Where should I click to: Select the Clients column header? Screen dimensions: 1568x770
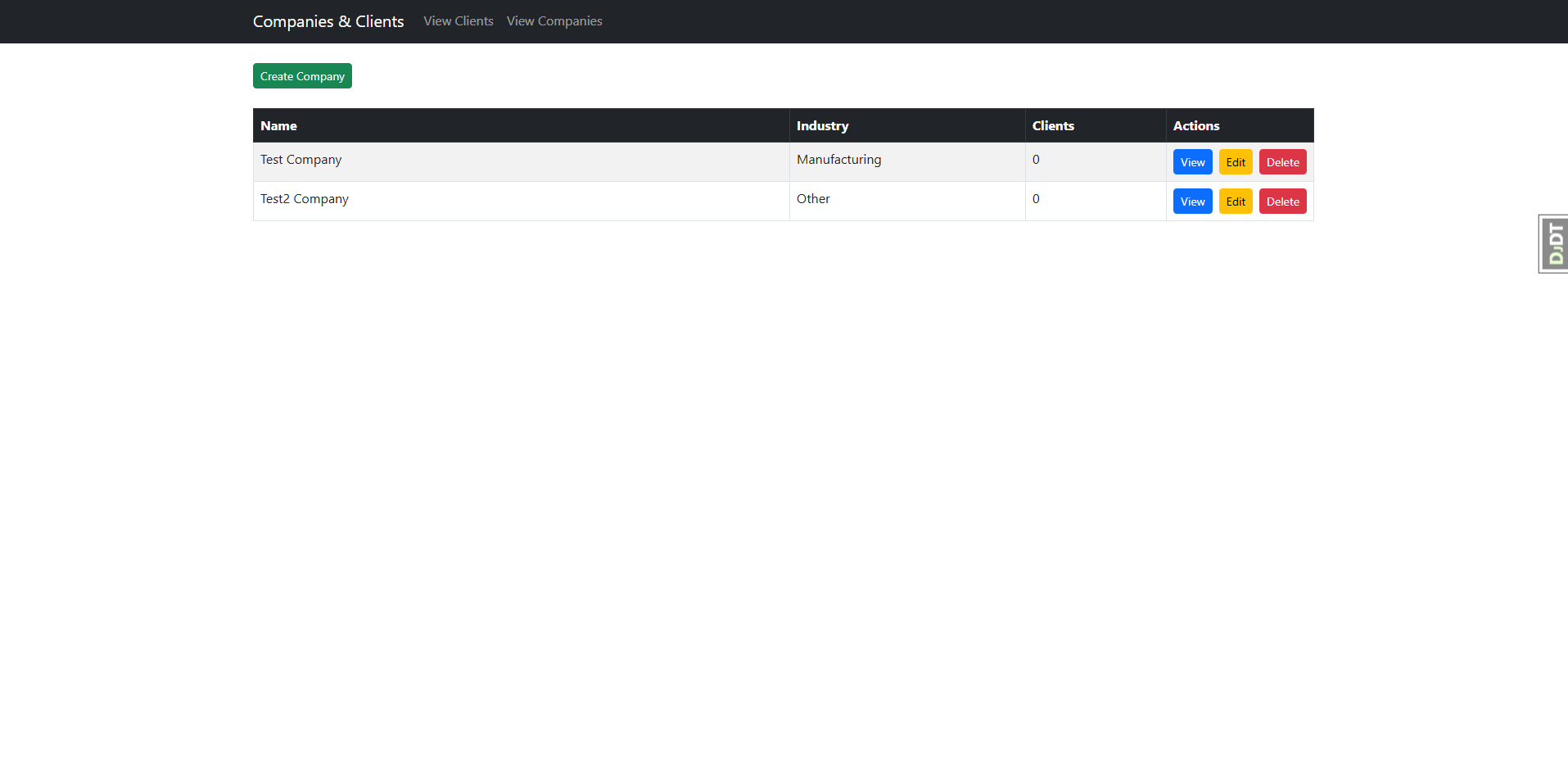[1096, 125]
